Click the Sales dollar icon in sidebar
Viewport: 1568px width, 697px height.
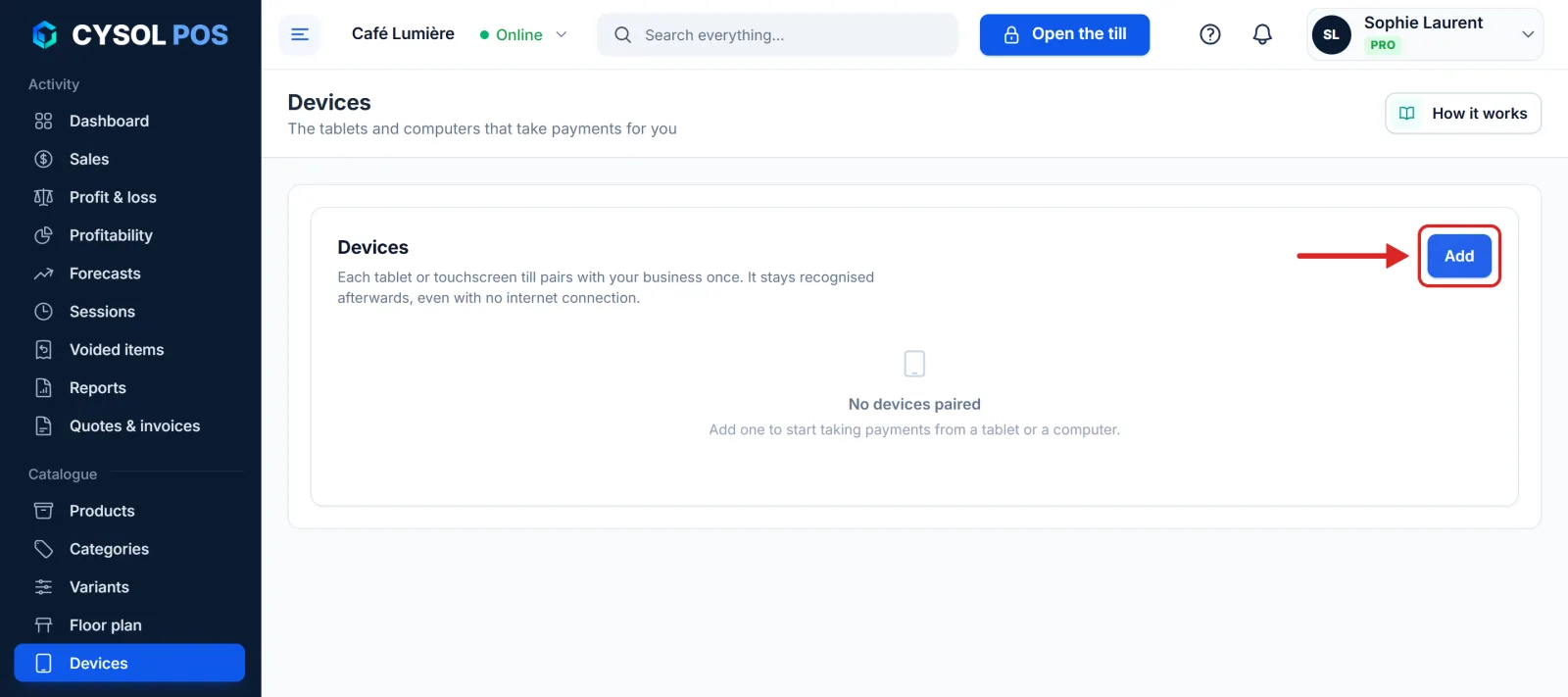[x=43, y=159]
